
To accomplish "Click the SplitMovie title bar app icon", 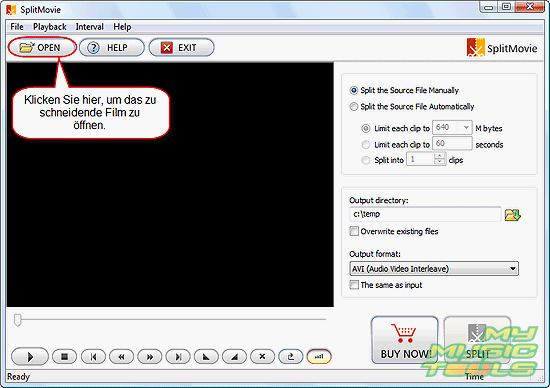I will pyautogui.click(x=11, y=10).
